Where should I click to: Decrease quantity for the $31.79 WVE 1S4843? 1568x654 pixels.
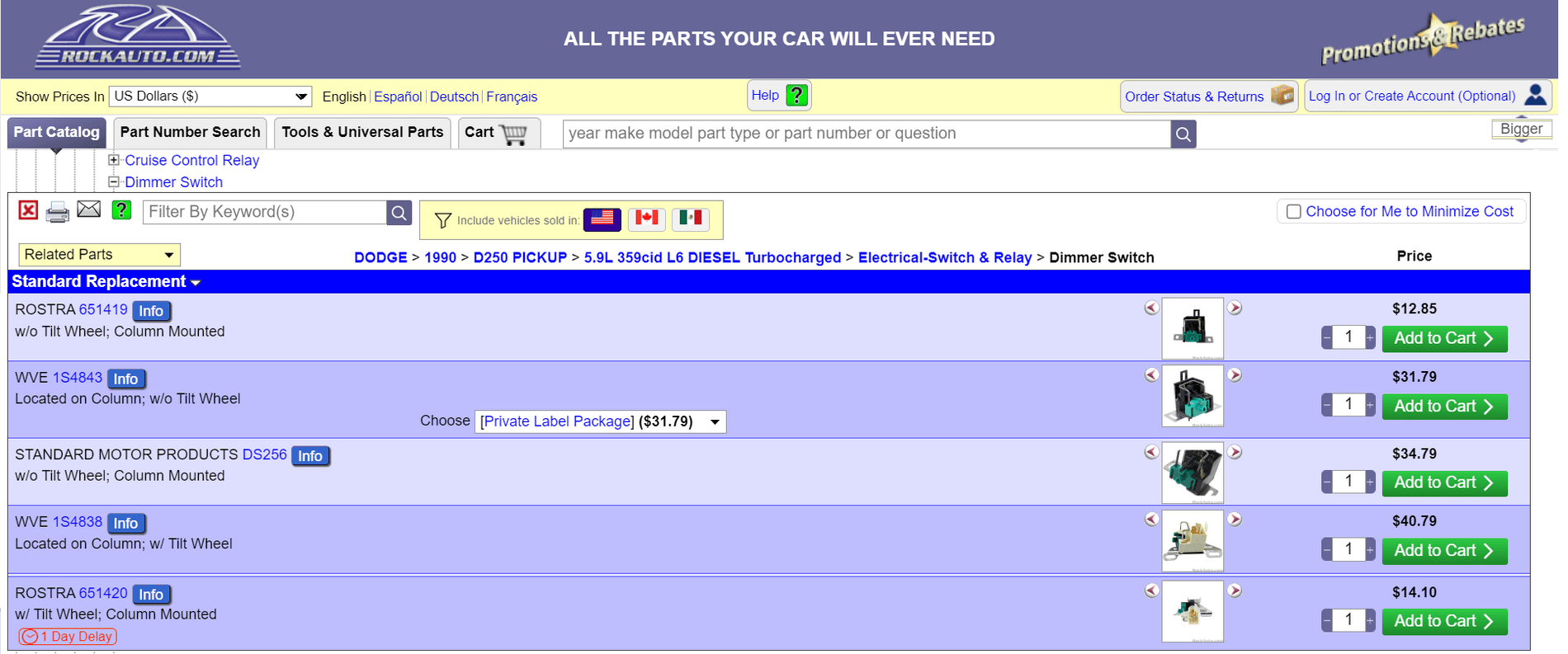coord(1327,405)
